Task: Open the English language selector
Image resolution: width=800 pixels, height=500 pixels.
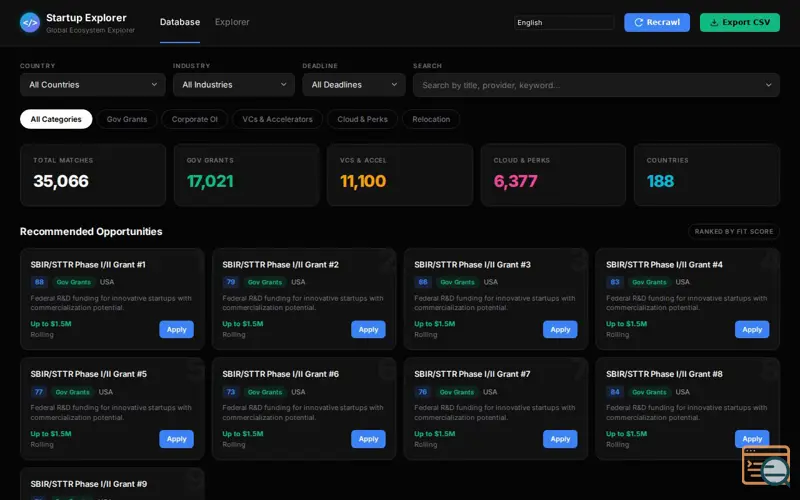Action: (x=564, y=22)
